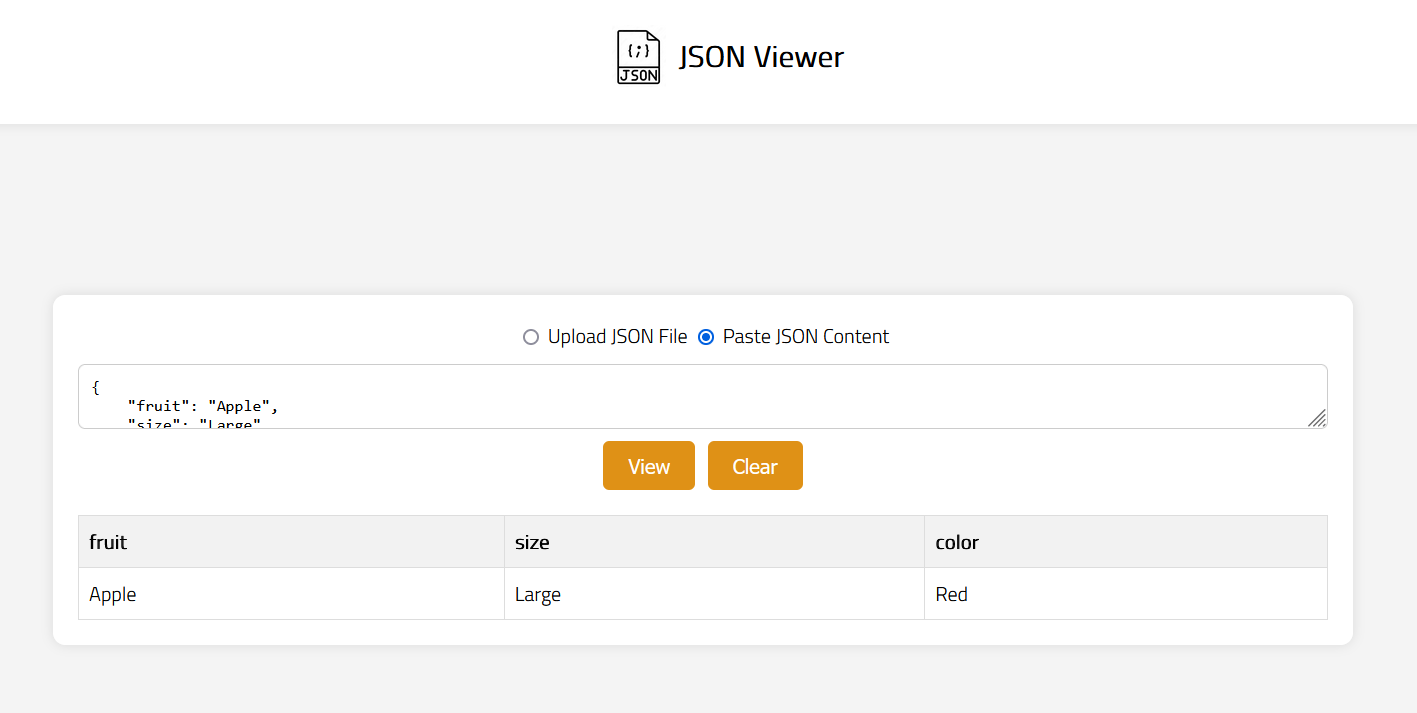Click the fruit column header
1417x713 pixels.
[x=291, y=542]
